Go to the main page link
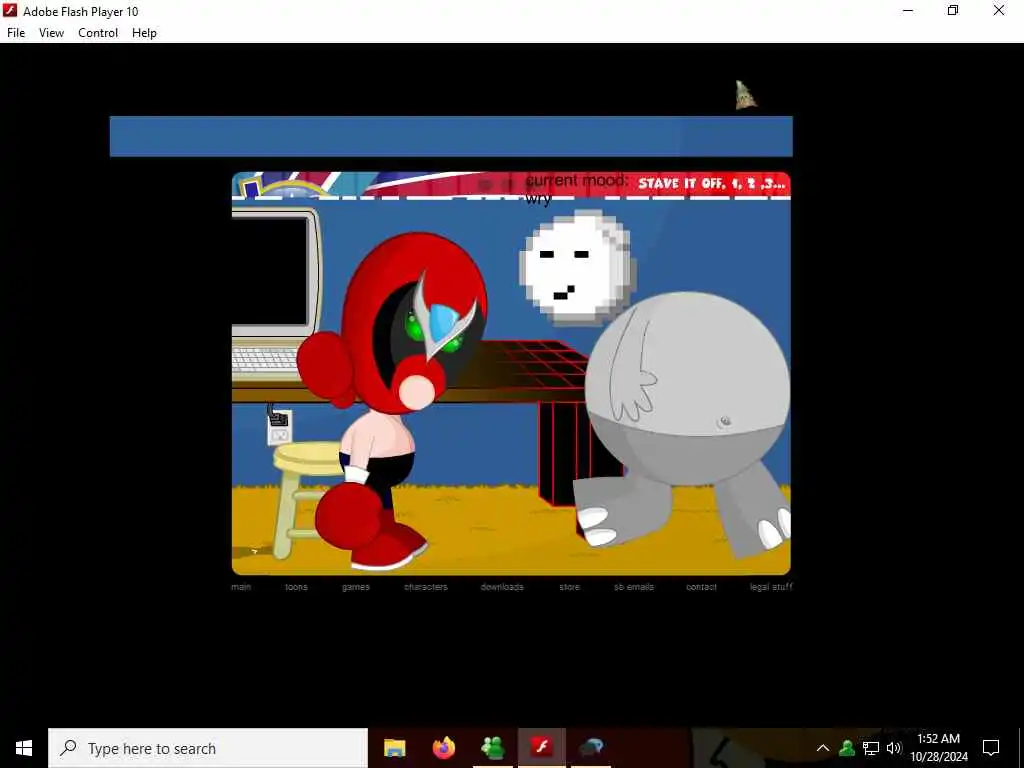This screenshot has width=1024, height=768. click(x=241, y=586)
